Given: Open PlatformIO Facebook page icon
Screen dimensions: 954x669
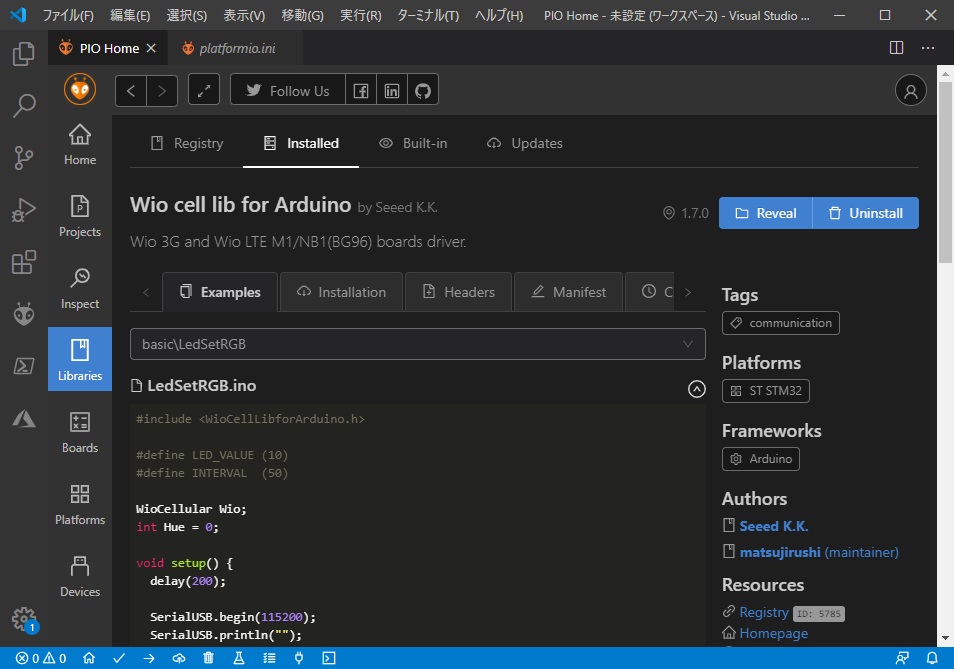Looking at the screenshot, I should coord(361,91).
